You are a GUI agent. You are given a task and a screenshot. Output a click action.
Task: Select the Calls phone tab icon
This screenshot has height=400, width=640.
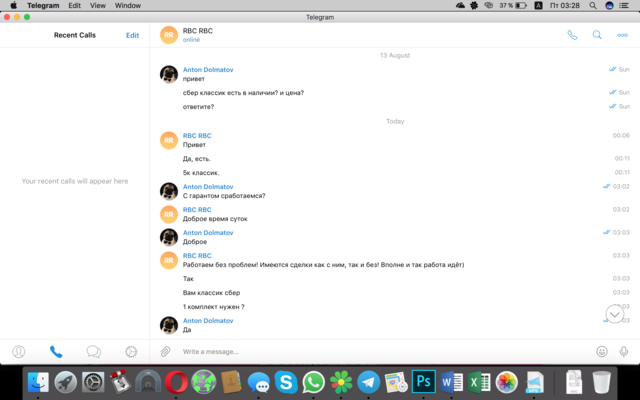point(56,351)
